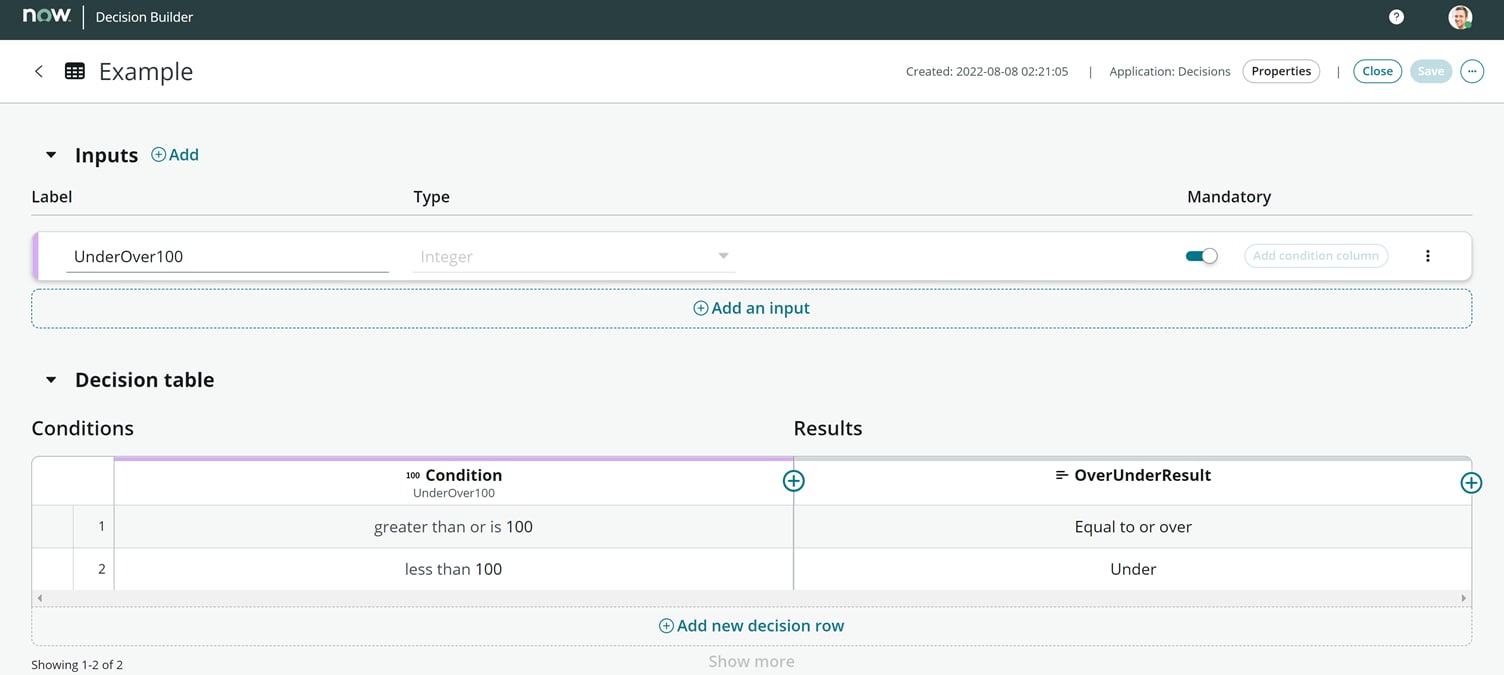This screenshot has width=1504, height=675.
Task: Click 'Created: 2022-08-08 02:21:05' text
Action: pos(987,71)
